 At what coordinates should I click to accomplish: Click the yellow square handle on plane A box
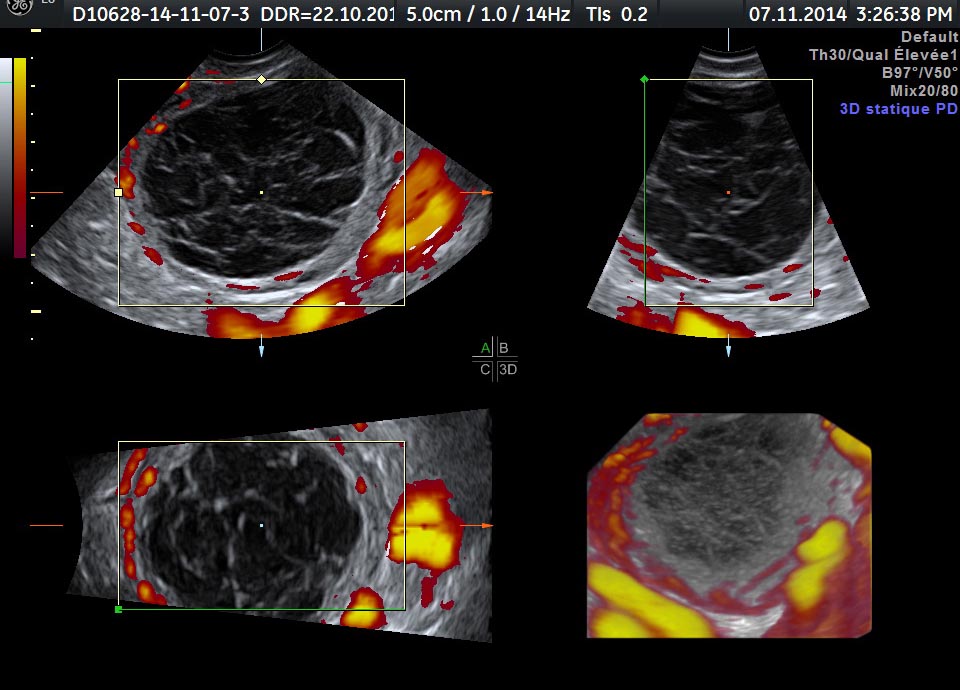(x=118, y=192)
